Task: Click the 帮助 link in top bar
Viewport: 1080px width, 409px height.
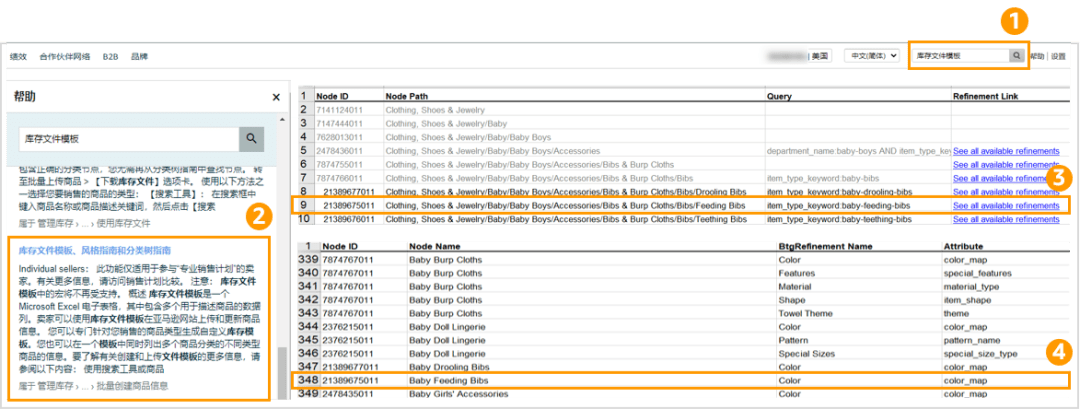Action: [x=1037, y=57]
